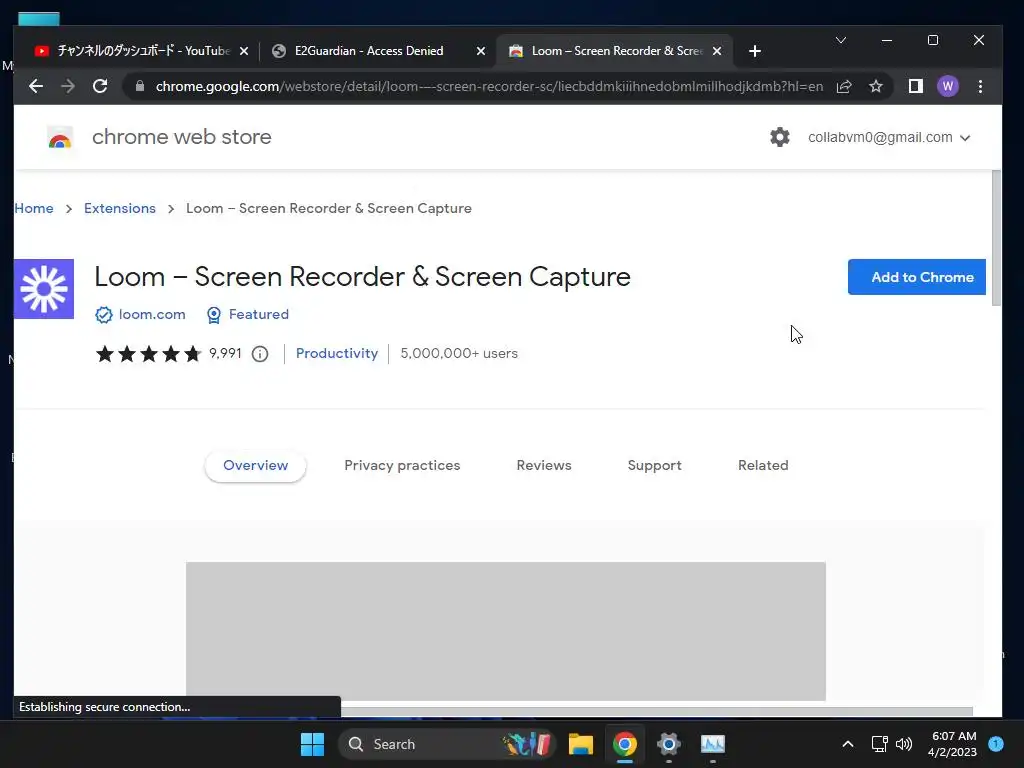Click the network tray icon

point(880,744)
